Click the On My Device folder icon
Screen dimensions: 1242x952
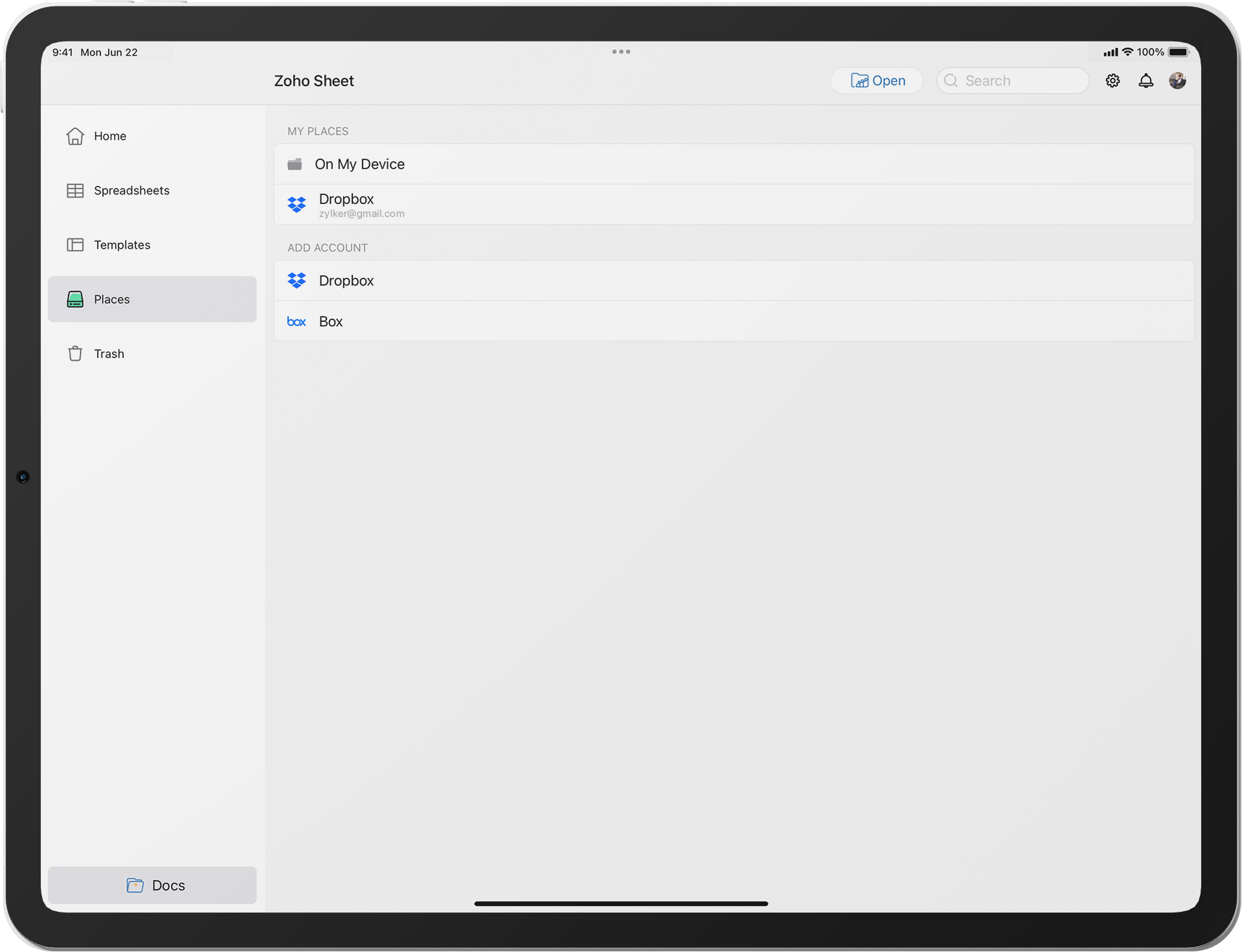point(295,164)
